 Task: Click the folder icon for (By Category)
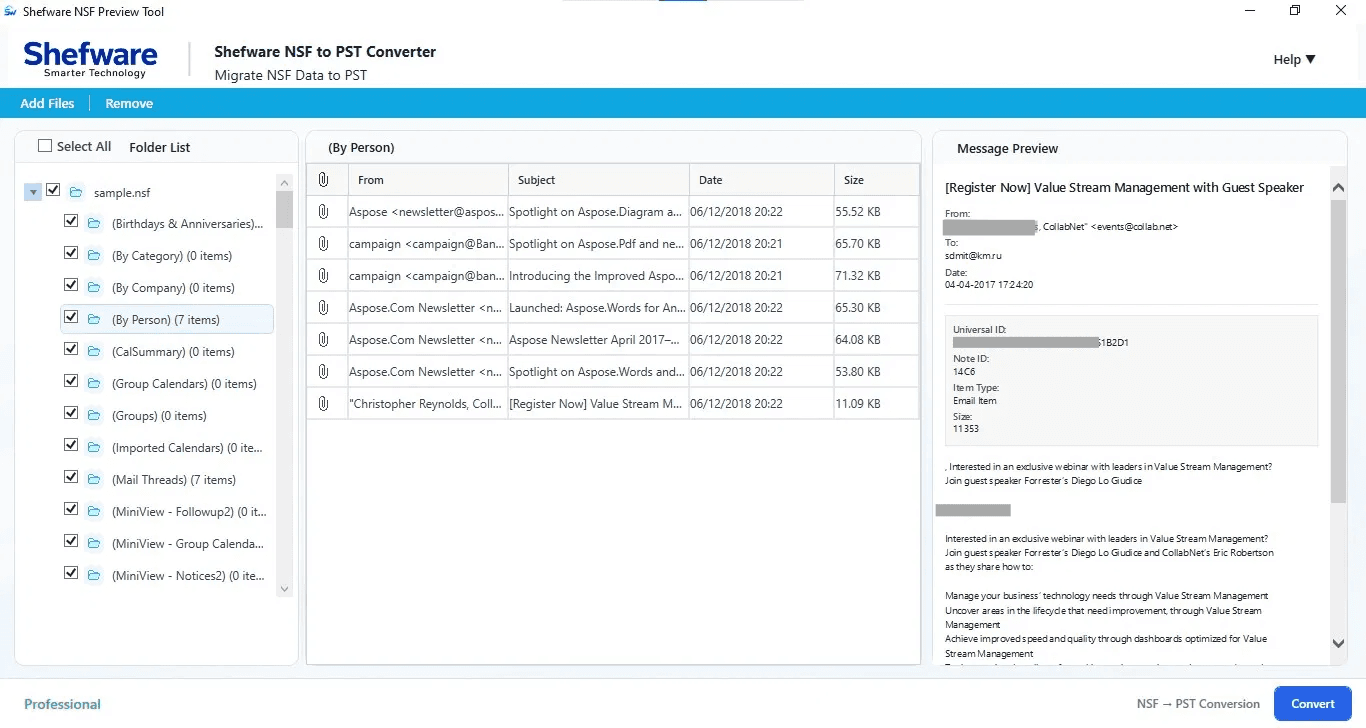pos(94,256)
